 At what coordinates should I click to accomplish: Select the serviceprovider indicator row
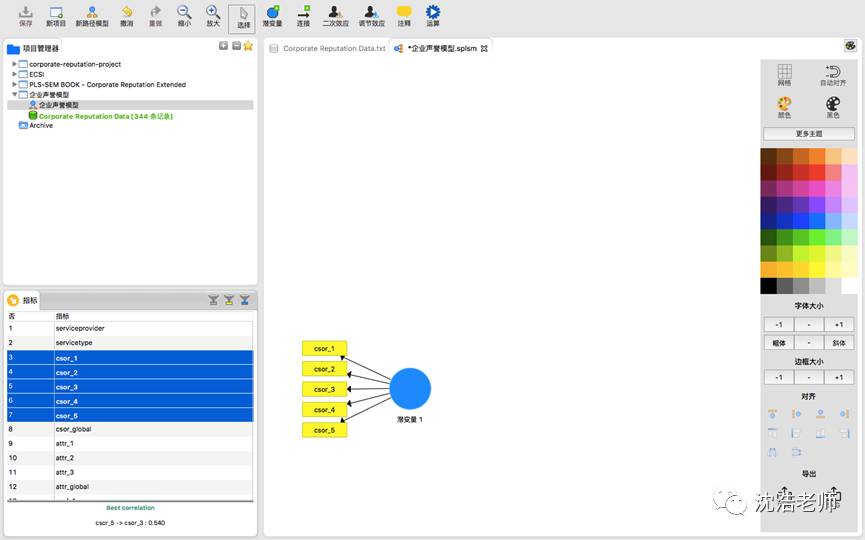tap(130, 328)
